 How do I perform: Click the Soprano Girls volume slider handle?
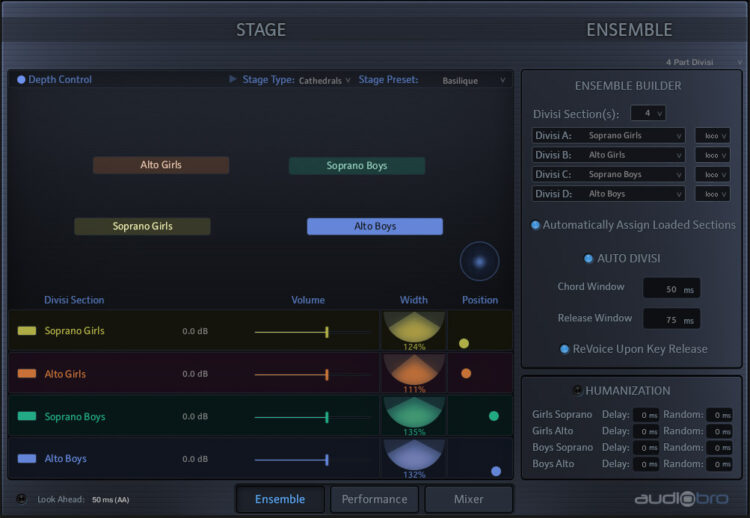coord(327,332)
